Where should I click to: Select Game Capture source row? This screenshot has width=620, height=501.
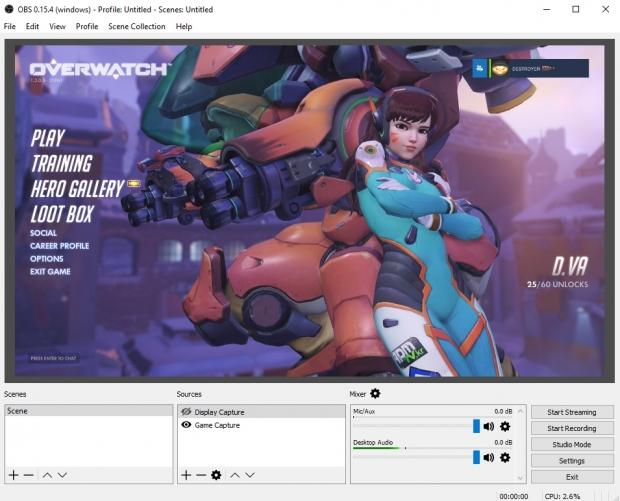click(261, 425)
